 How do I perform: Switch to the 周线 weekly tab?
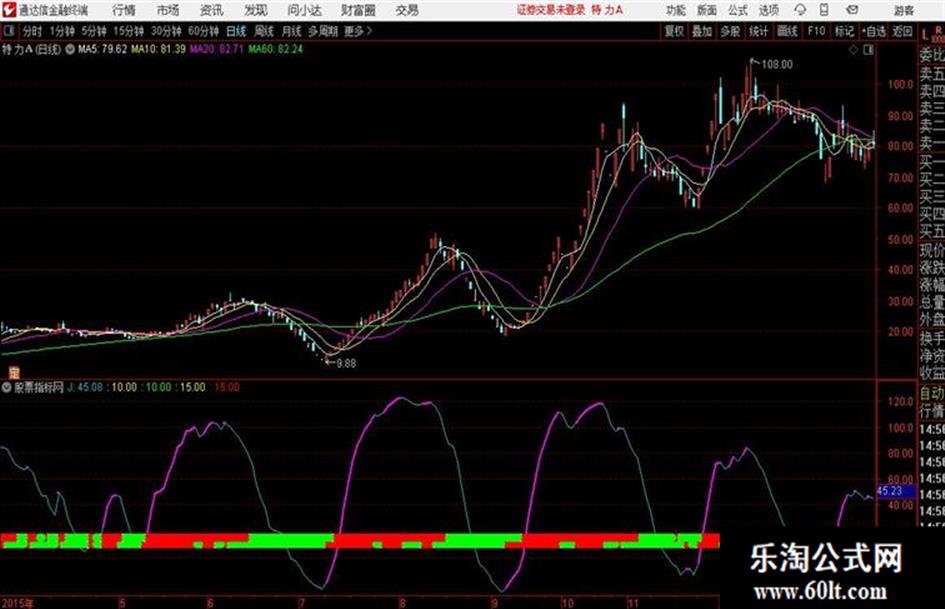click(264, 31)
